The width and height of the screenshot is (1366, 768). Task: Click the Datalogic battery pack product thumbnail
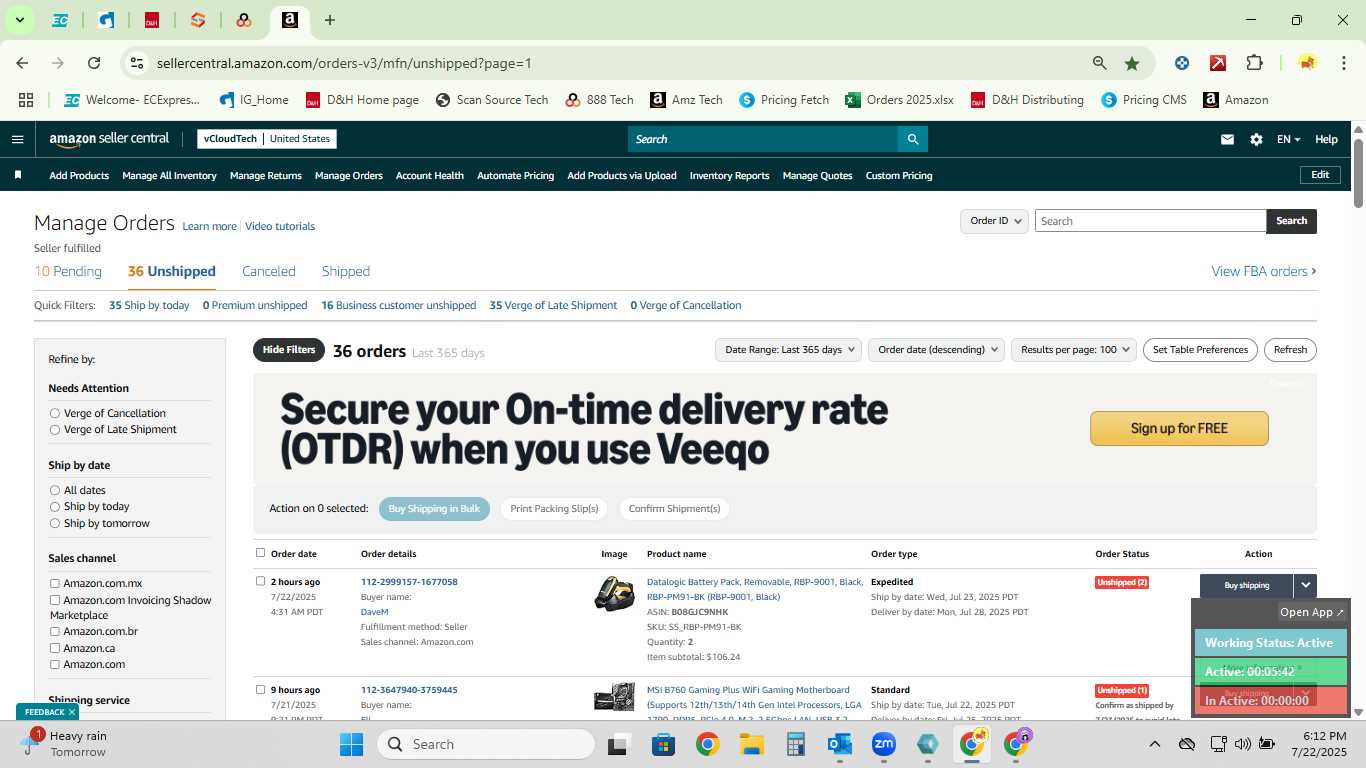pos(614,594)
